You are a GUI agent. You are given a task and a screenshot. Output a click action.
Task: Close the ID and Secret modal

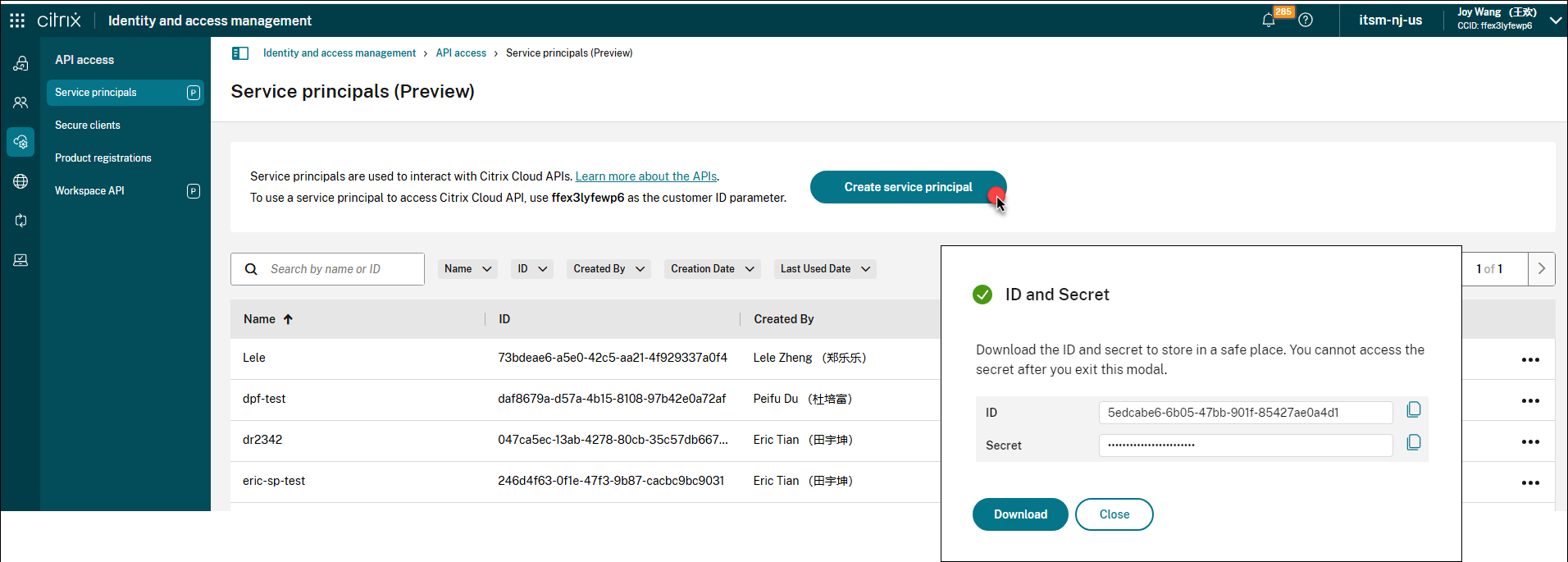point(1114,514)
